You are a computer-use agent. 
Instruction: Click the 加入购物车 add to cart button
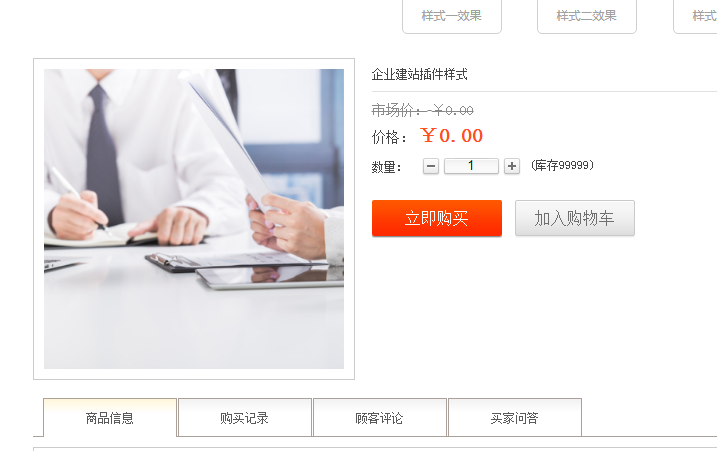pos(575,218)
